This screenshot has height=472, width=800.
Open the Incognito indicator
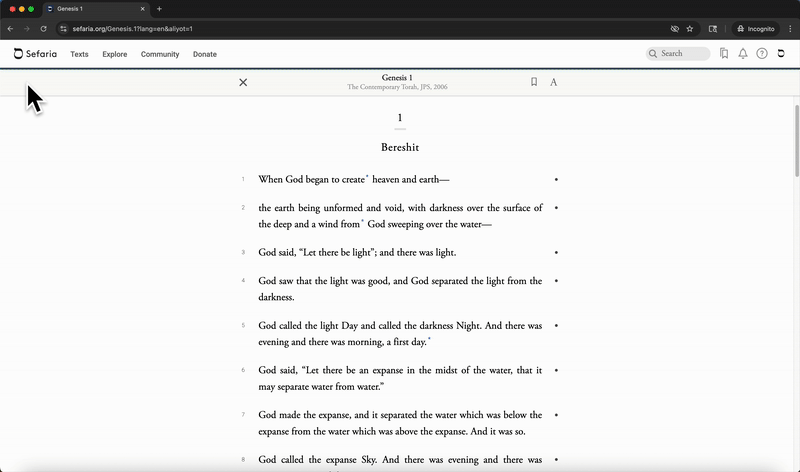tap(756, 29)
